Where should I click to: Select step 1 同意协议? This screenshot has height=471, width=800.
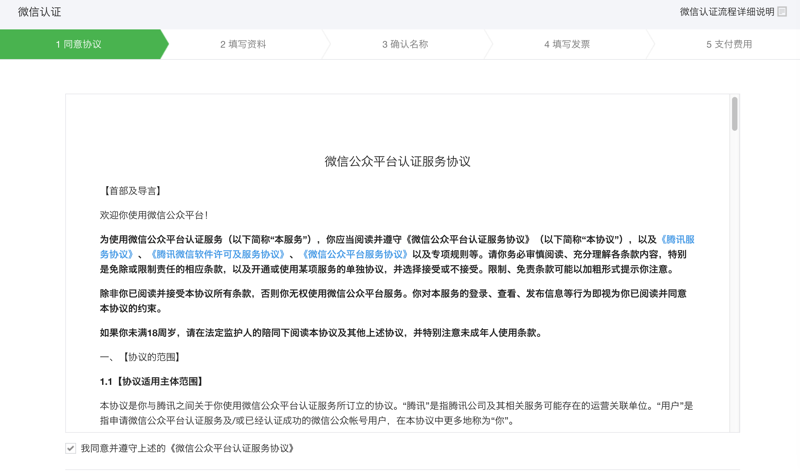79,44
